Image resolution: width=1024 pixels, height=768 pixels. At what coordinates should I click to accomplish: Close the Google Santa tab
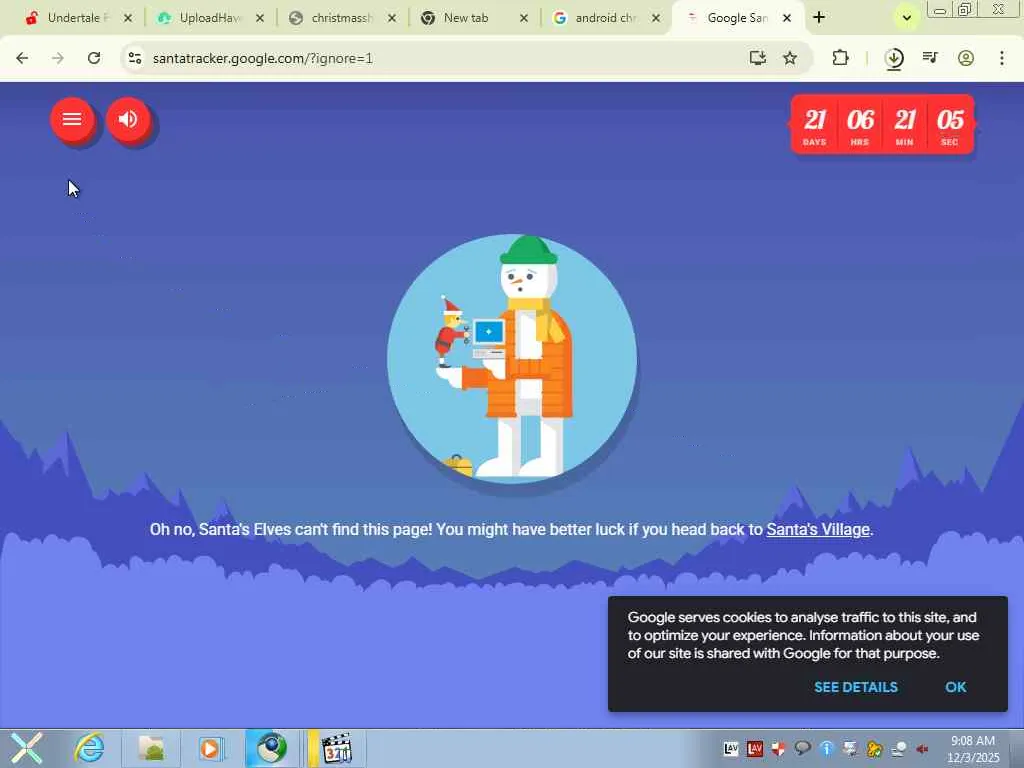(x=787, y=18)
